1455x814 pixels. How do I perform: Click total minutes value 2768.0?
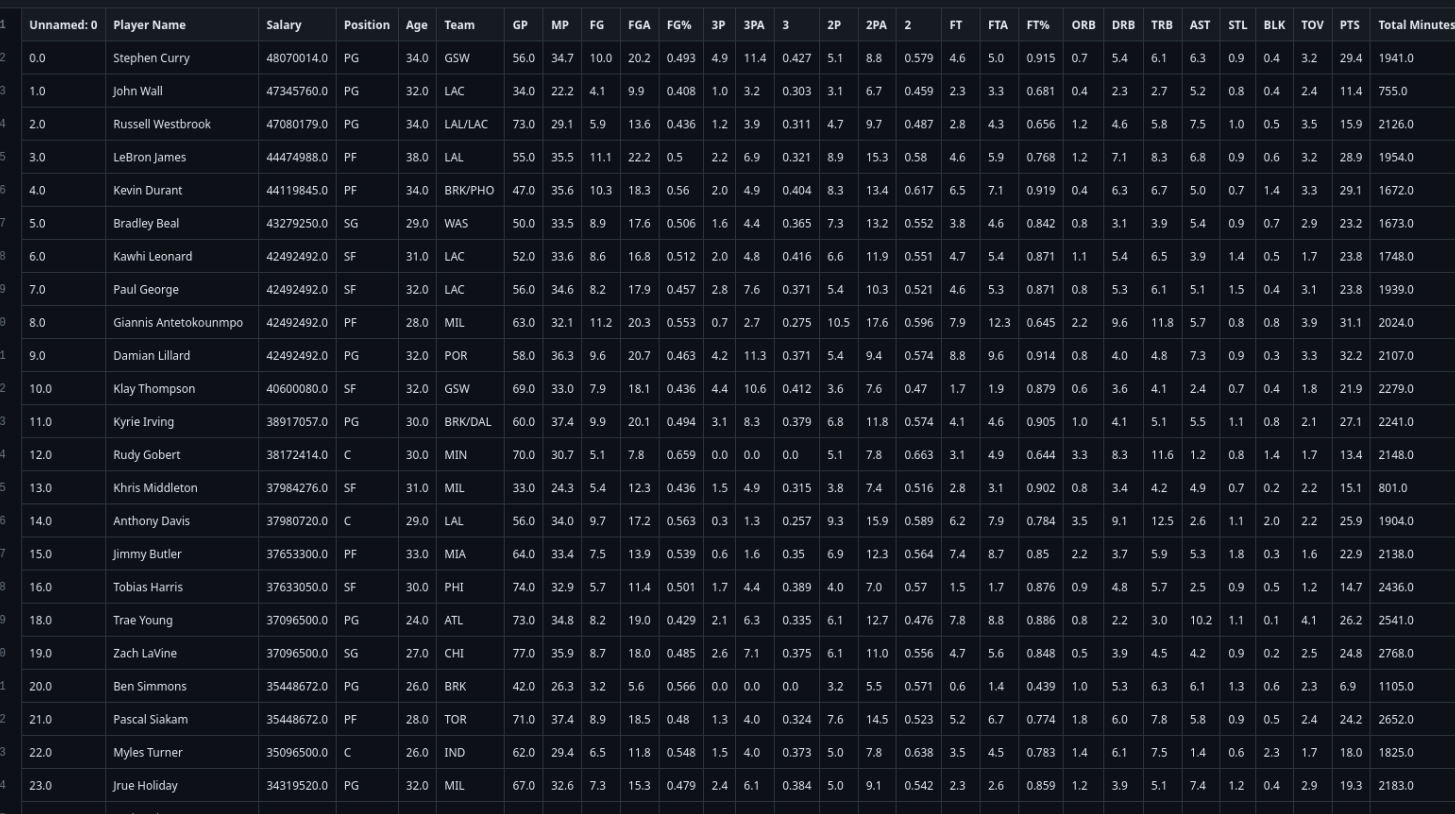tap(1412, 652)
